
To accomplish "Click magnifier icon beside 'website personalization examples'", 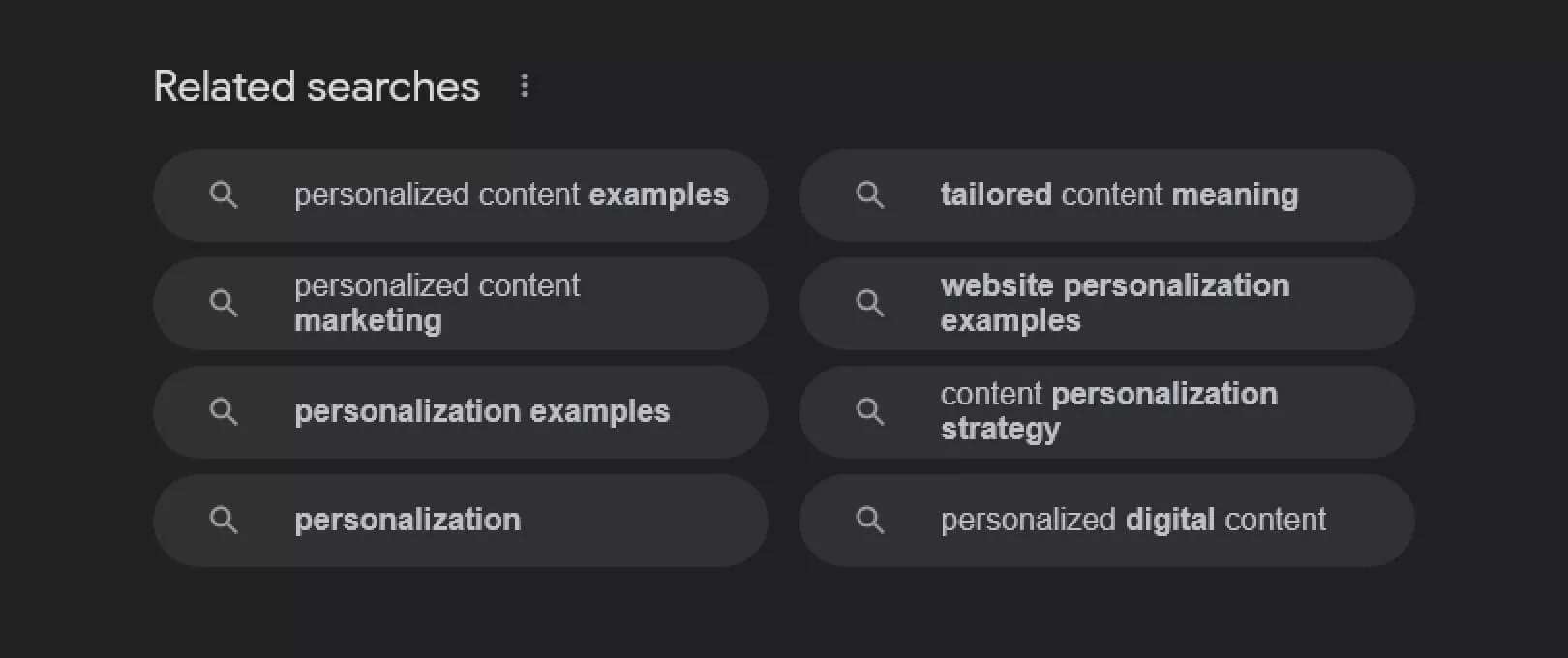I will click(870, 304).
